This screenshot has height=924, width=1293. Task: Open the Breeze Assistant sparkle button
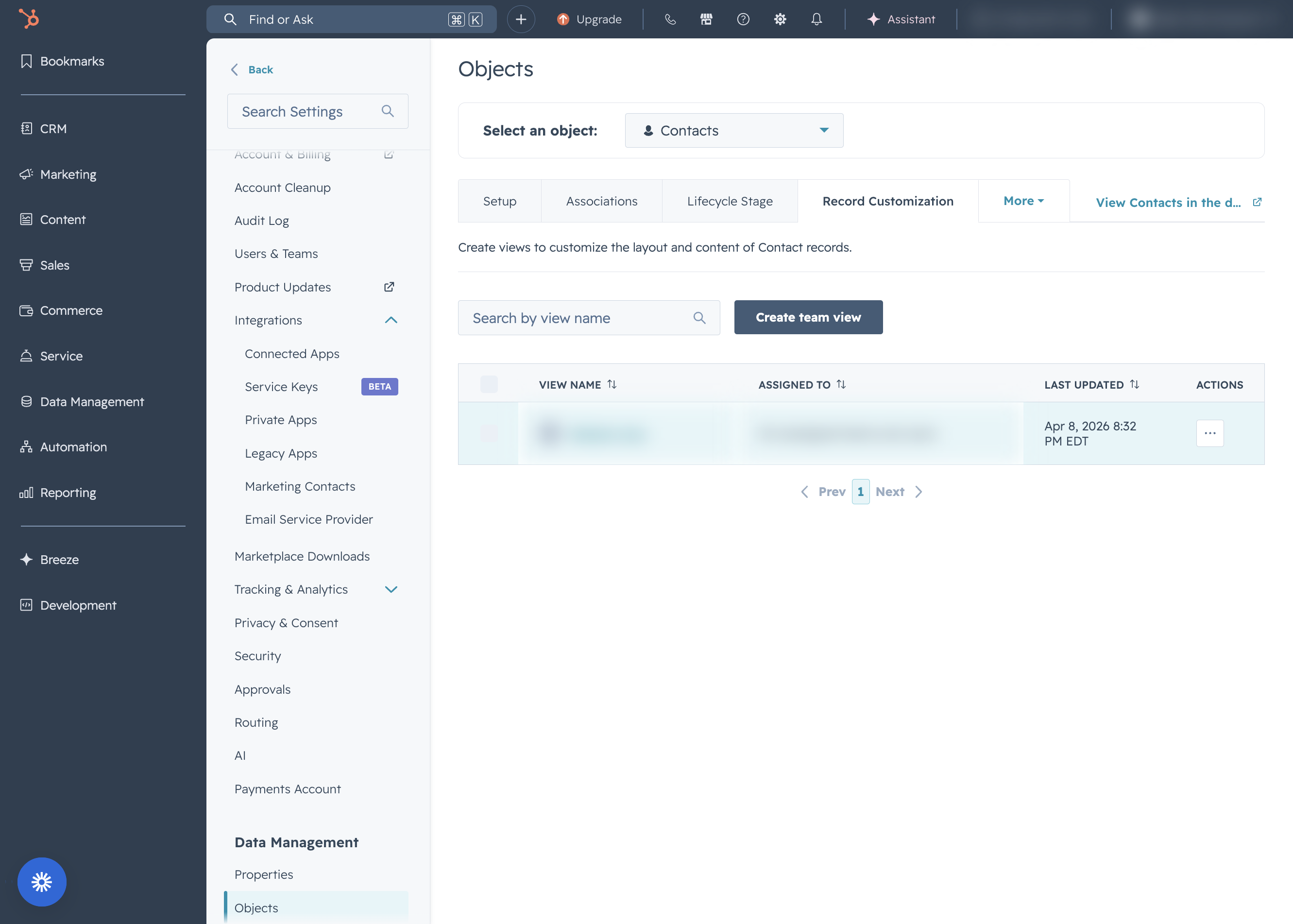[901, 19]
